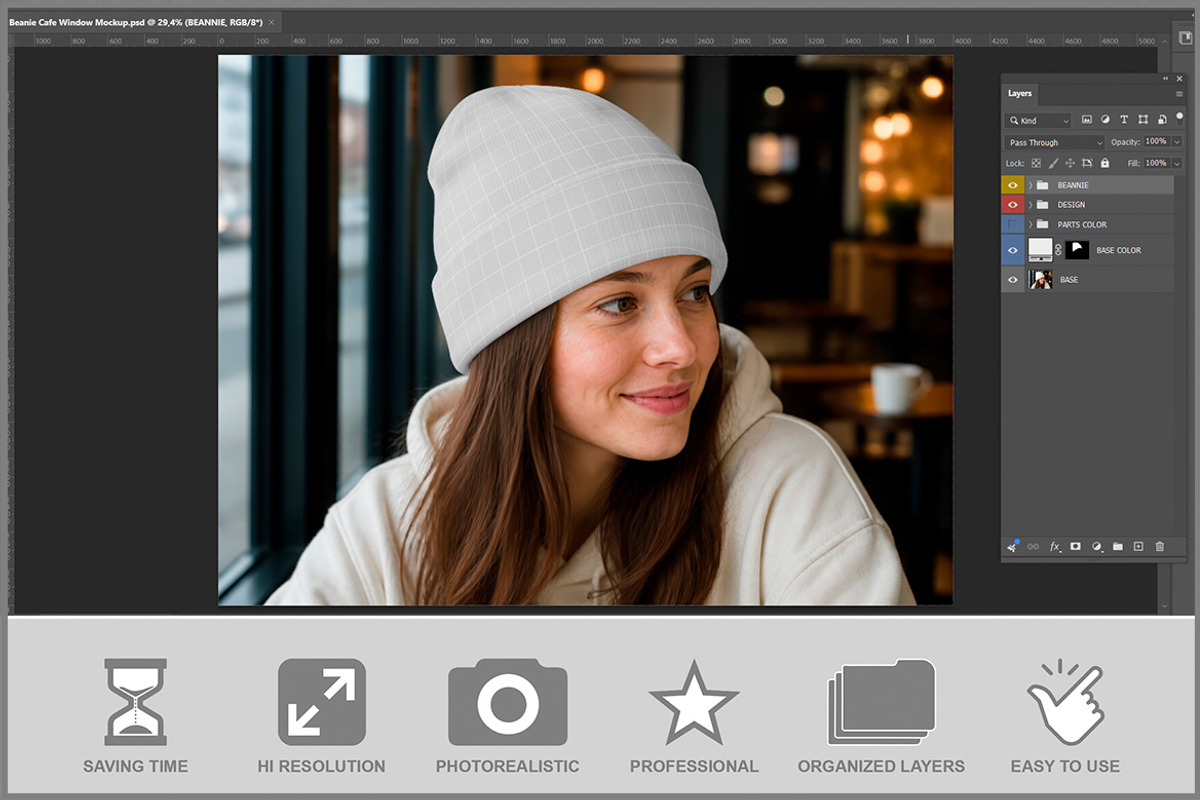The height and width of the screenshot is (800, 1200).
Task: Delete layer trash icon
Action: [x=1160, y=547]
